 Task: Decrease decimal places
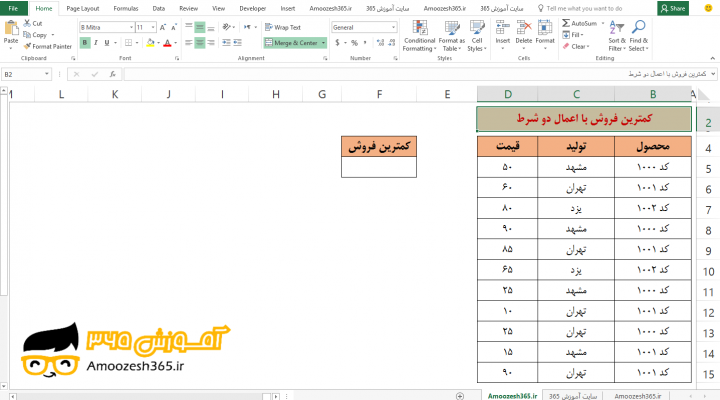(x=392, y=43)
